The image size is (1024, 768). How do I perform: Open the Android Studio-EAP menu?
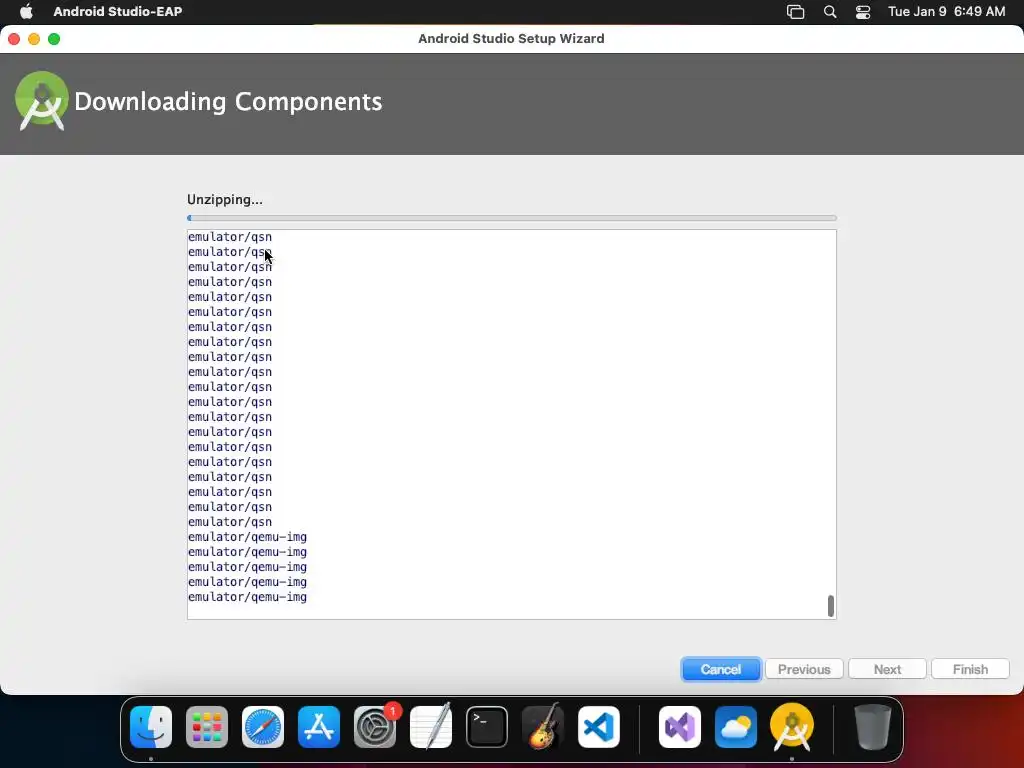click(x=118, y=12)
